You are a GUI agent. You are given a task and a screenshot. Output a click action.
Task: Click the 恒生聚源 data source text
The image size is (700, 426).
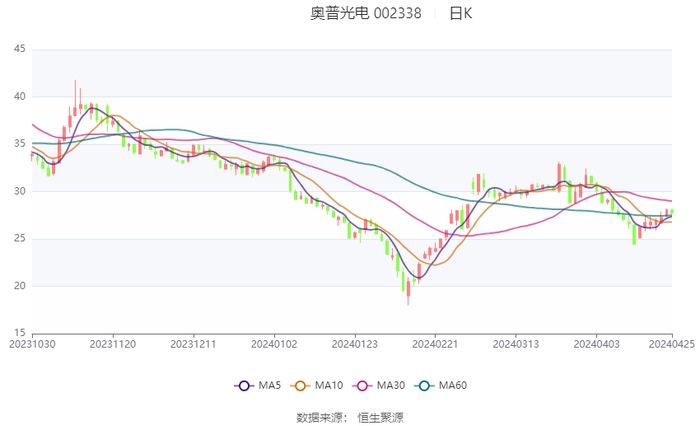[380, 417]
